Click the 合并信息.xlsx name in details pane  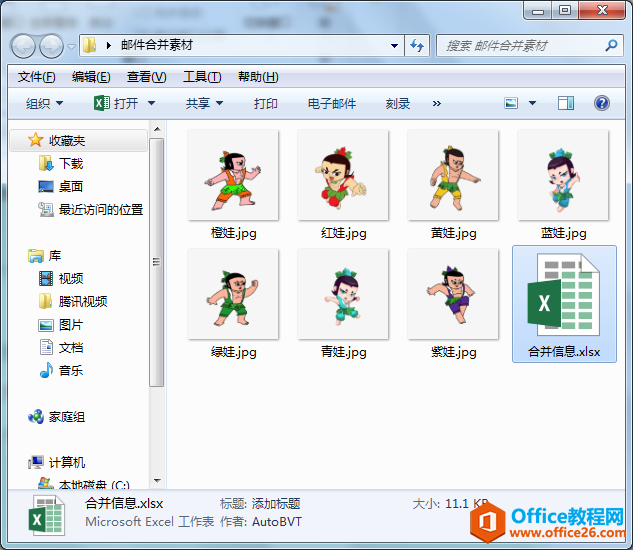[x=124, y=504]
